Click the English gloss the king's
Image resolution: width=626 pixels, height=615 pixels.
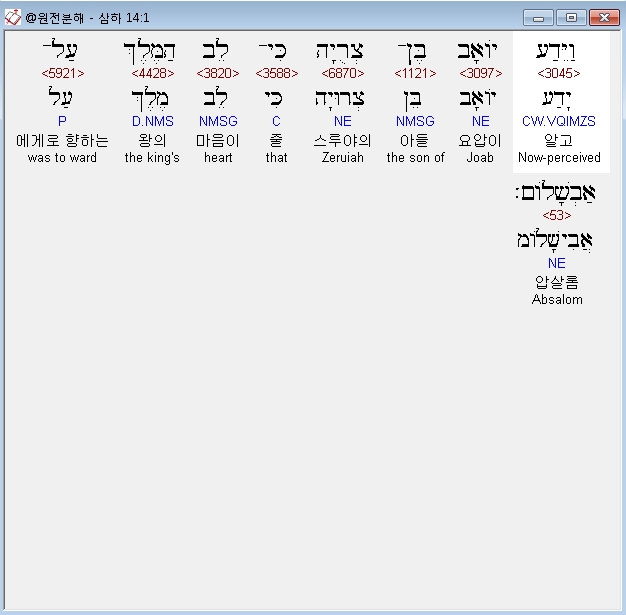coord(152,158)
